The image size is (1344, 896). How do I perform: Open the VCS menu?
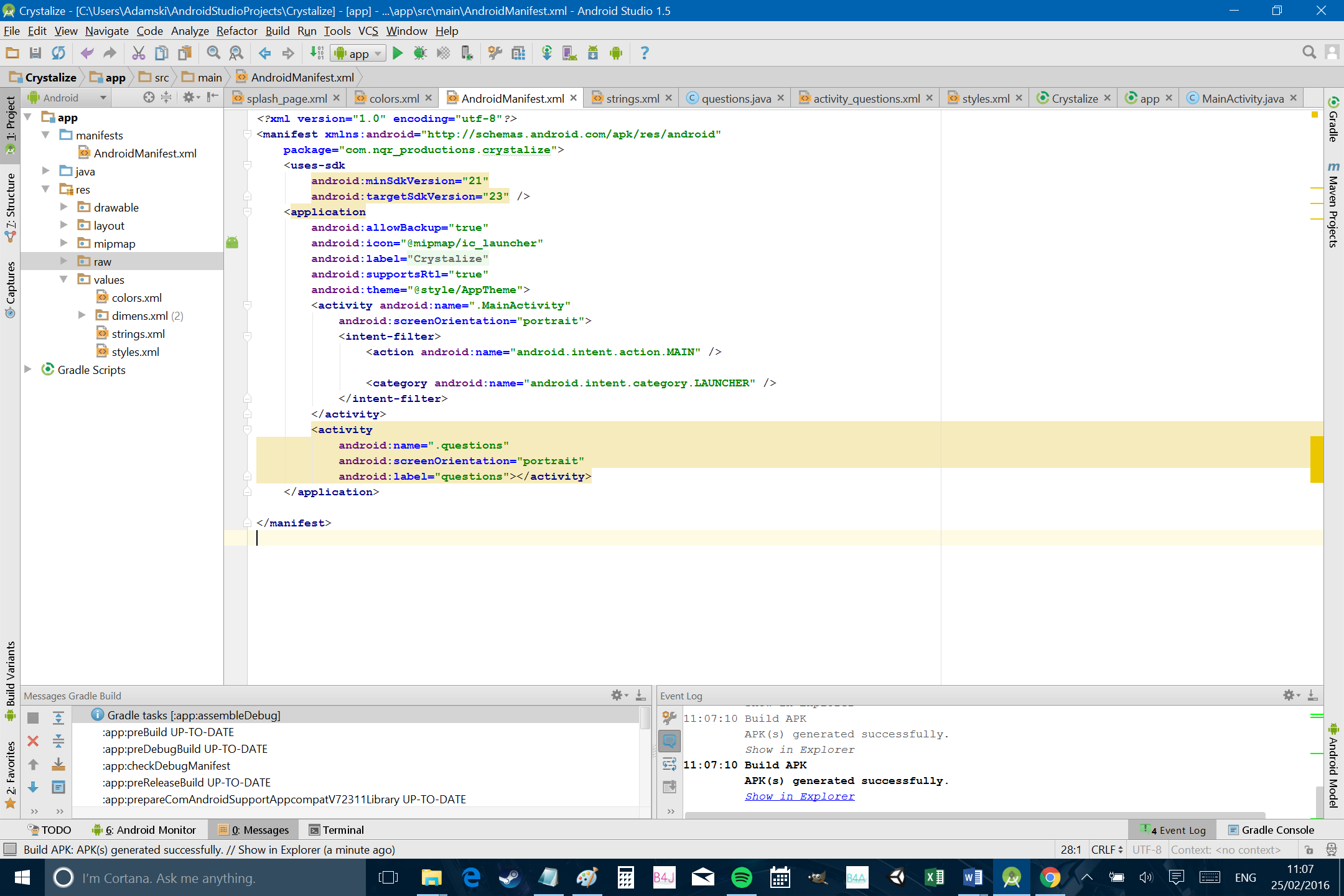click(368, 31)
